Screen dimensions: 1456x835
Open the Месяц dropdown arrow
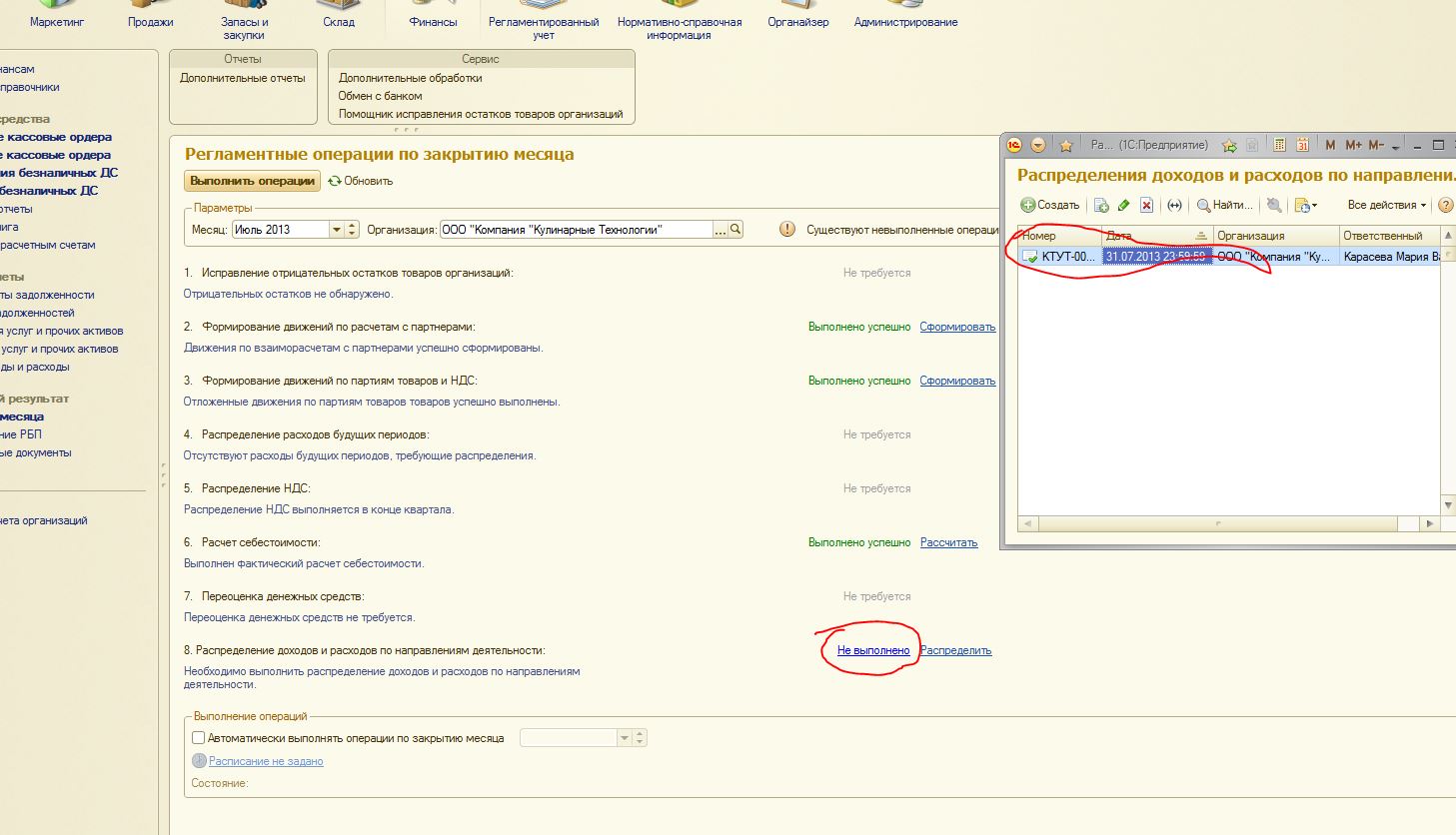click(x=337, y=230)
